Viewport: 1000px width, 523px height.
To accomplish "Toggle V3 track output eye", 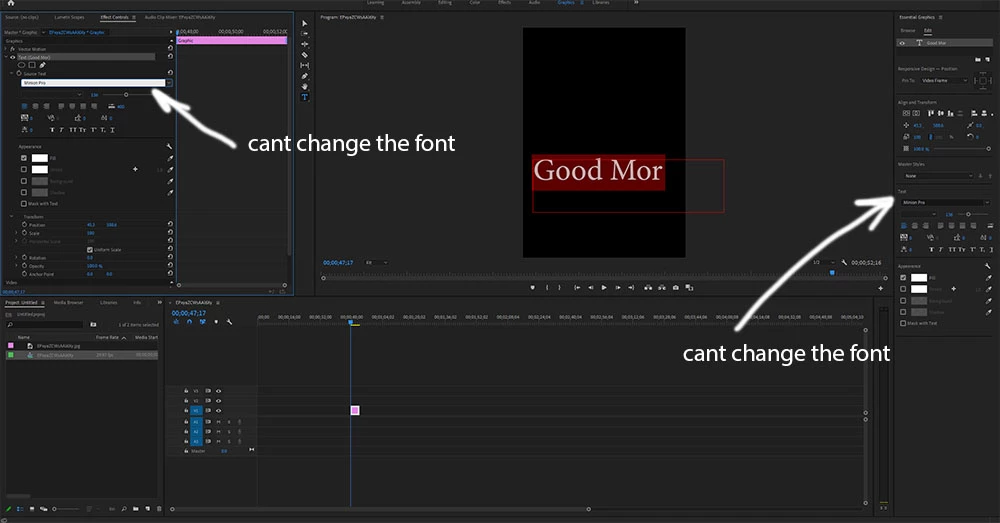I will point(218,391).
